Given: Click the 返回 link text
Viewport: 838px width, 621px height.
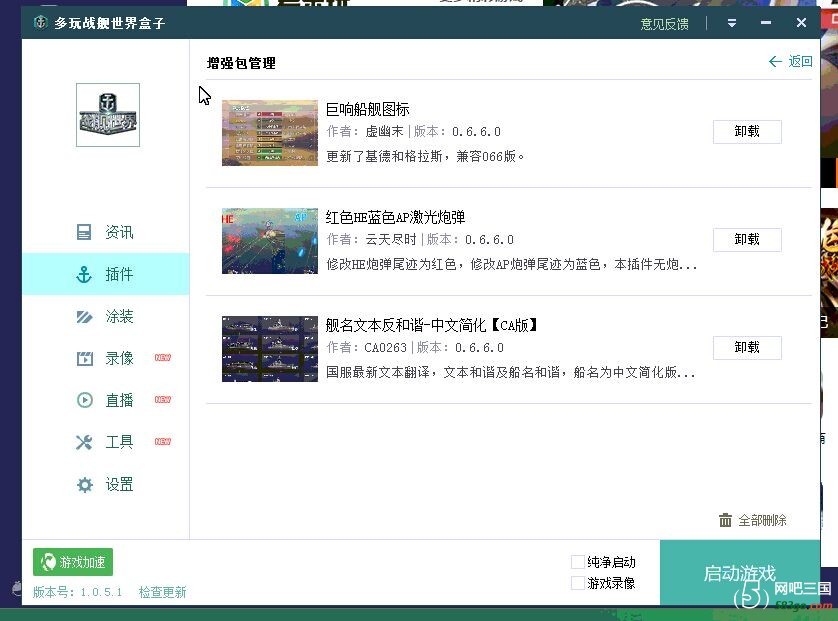Looking at the screenshot, I should pos(800,61).
